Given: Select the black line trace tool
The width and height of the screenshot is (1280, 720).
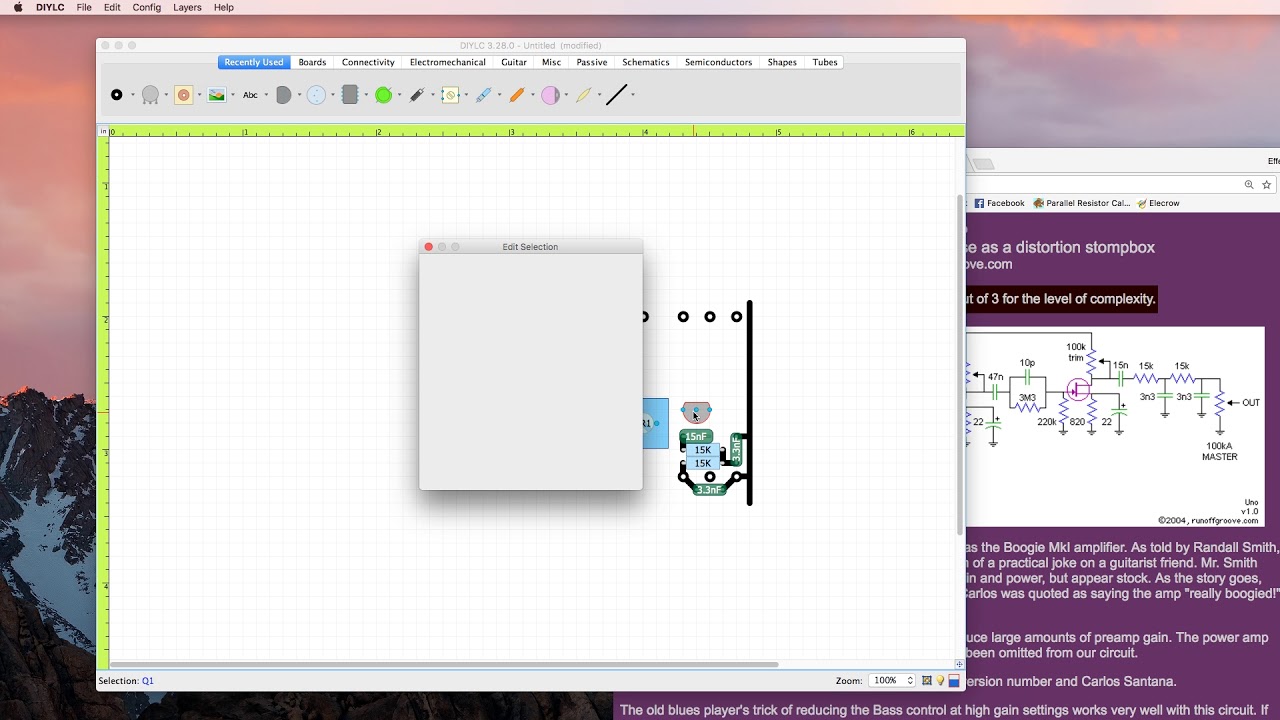Looking at the screenshot, I should tap(616, 95).
